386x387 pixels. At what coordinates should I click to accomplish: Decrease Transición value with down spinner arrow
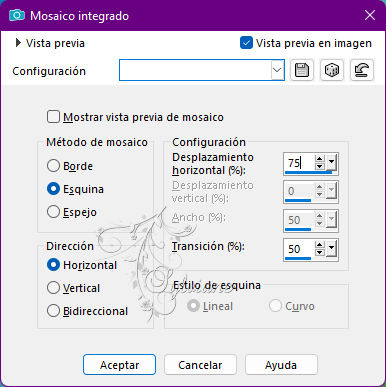pyautogui.click(x=320, y=252)
